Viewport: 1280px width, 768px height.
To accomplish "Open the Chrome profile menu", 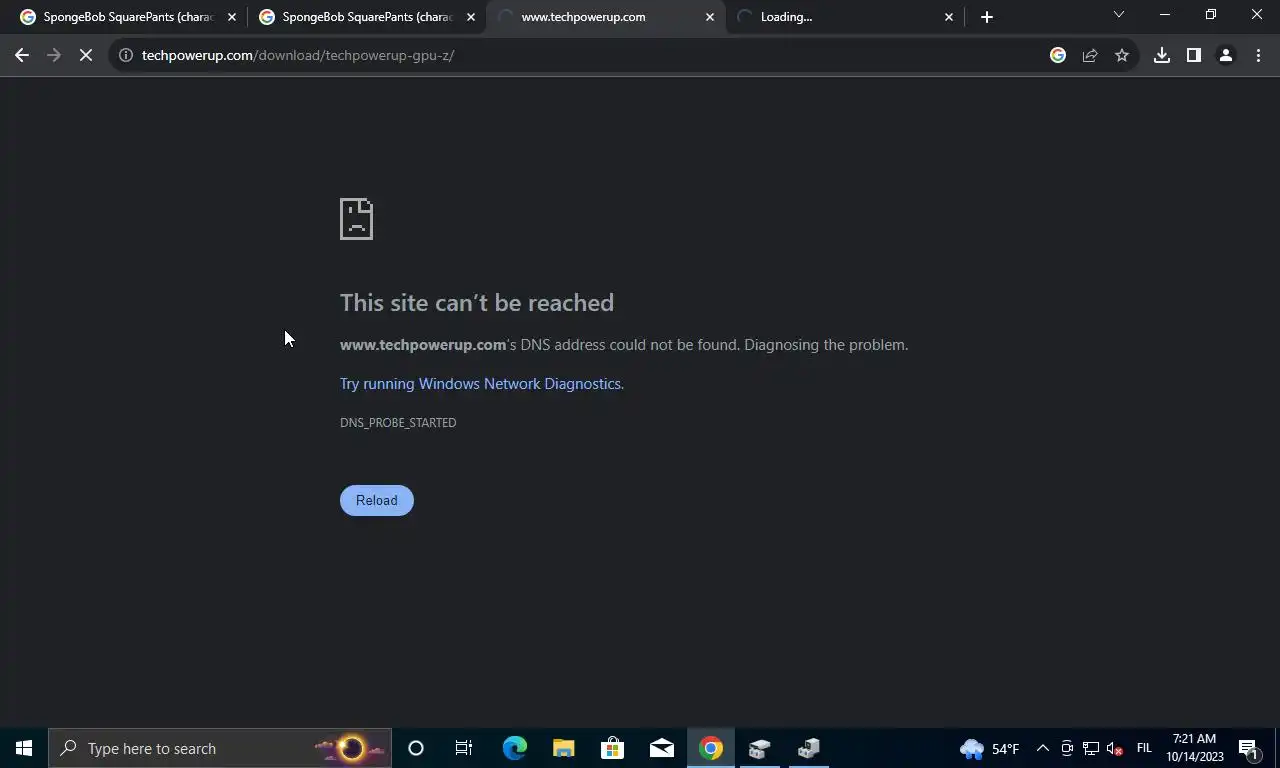I will pyautogui.click(x=1226, y=56).
